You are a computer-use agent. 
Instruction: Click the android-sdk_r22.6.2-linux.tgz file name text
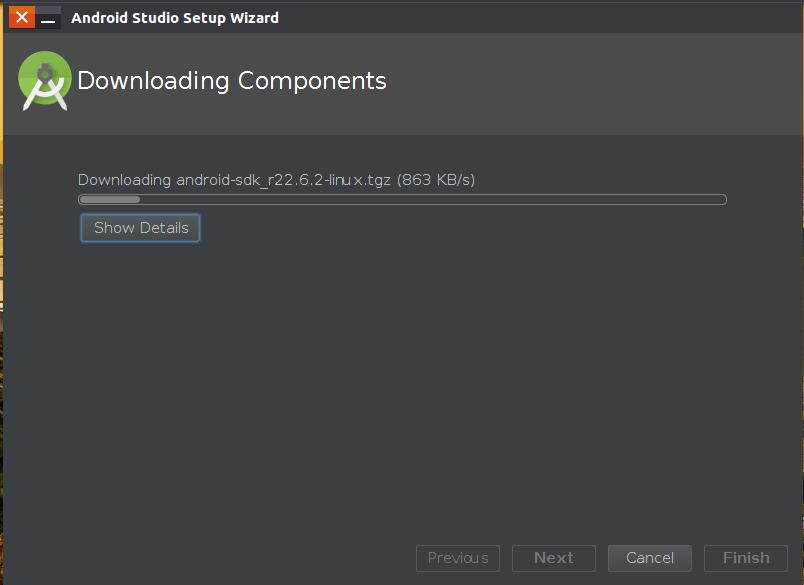pos(283,180)
